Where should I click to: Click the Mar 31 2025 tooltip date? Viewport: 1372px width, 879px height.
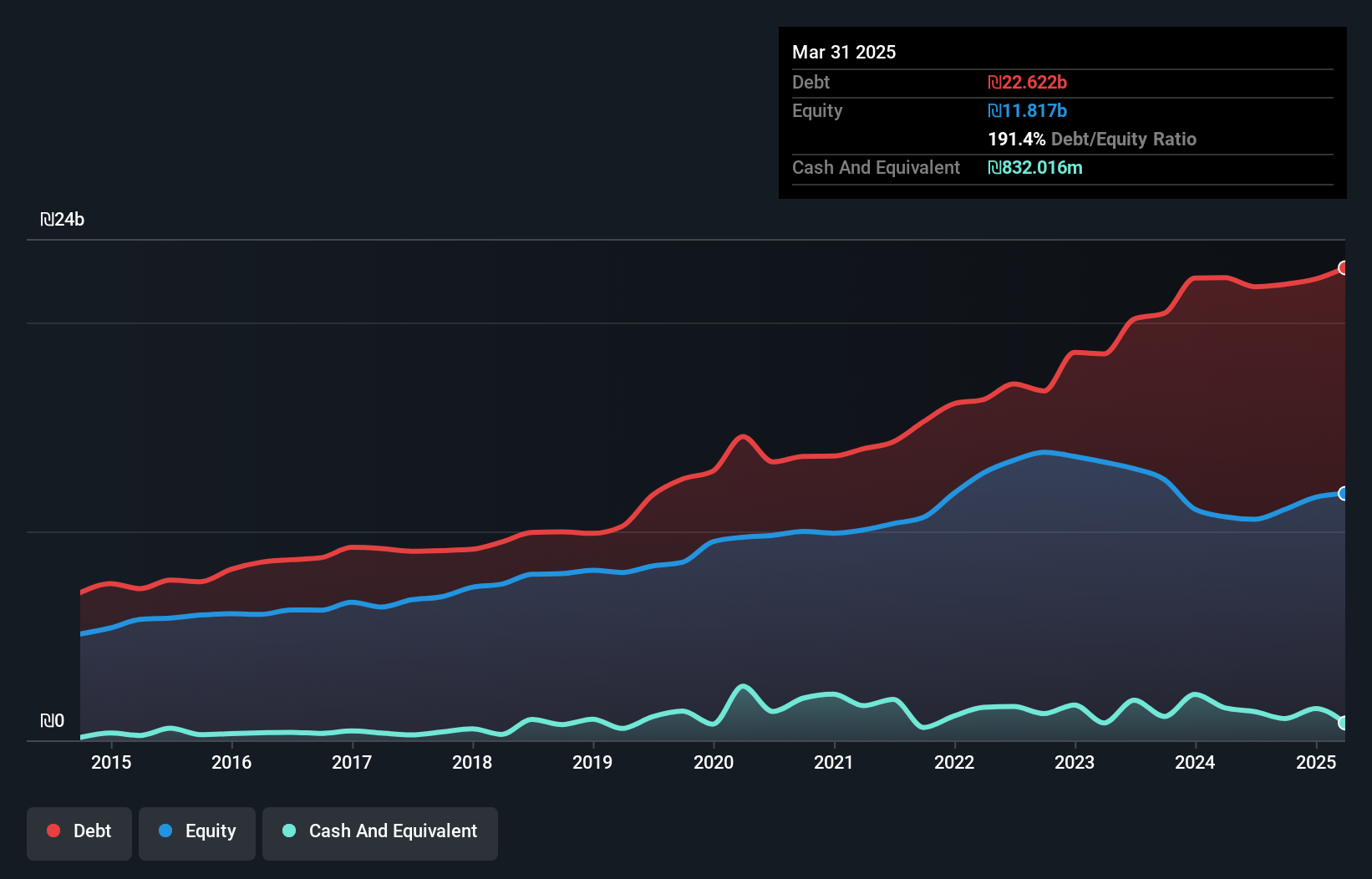pos(844,53)
